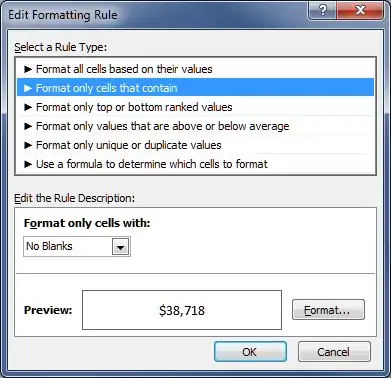Image resolution: width=391 pixels, height=378 pixels.
Task: Click arrow icon beside 'unique or duplicate values' rule
Action: (28, 145)
